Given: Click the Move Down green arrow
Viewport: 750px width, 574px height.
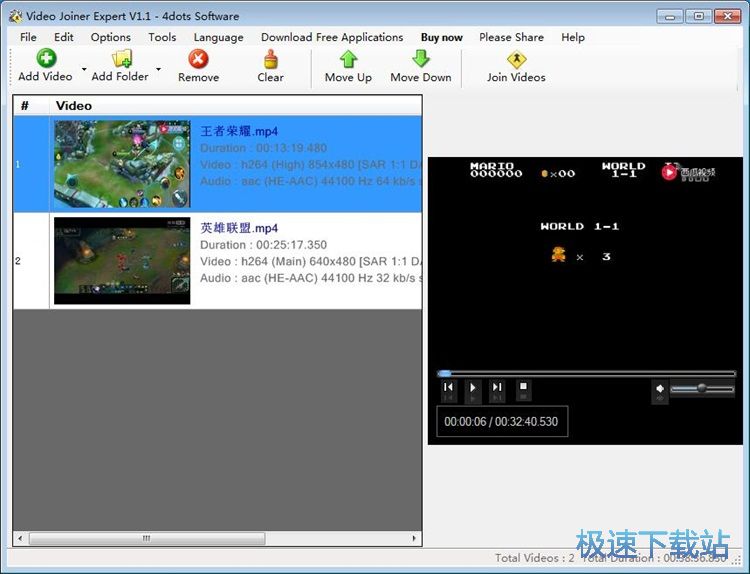Looking at the screenshot, I should [x=421, y=59].
